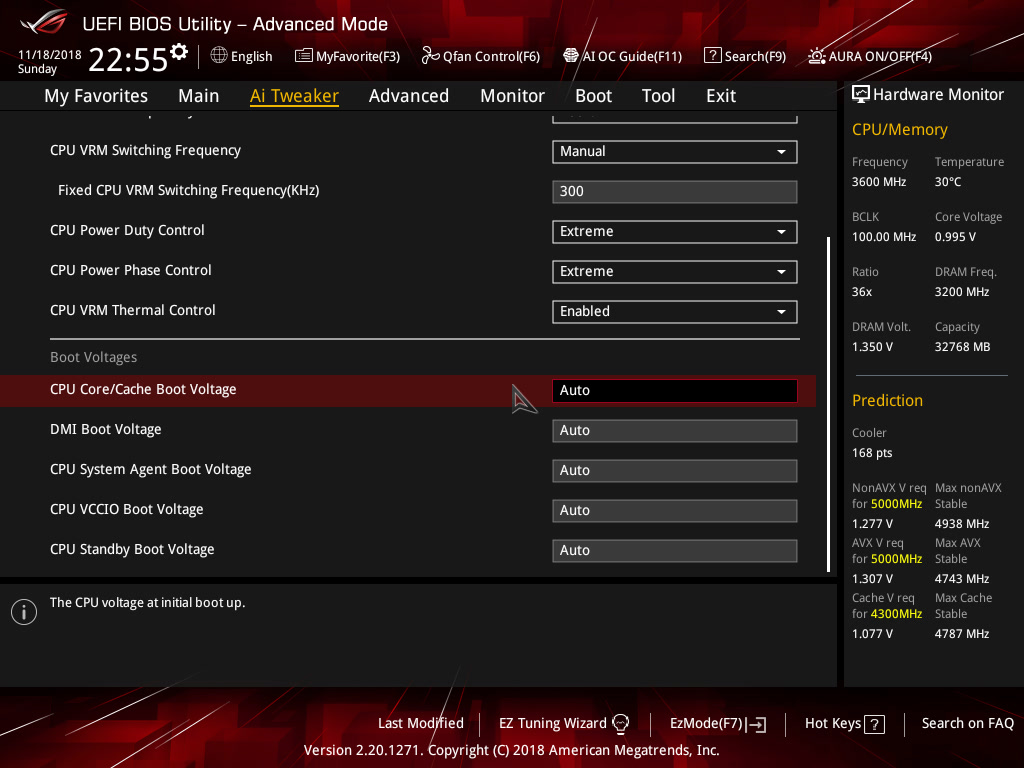Screen dimensions: 1024x768
Task: Click CPU VCCIO Boot Voltage field
Action: tap(675, 510)
